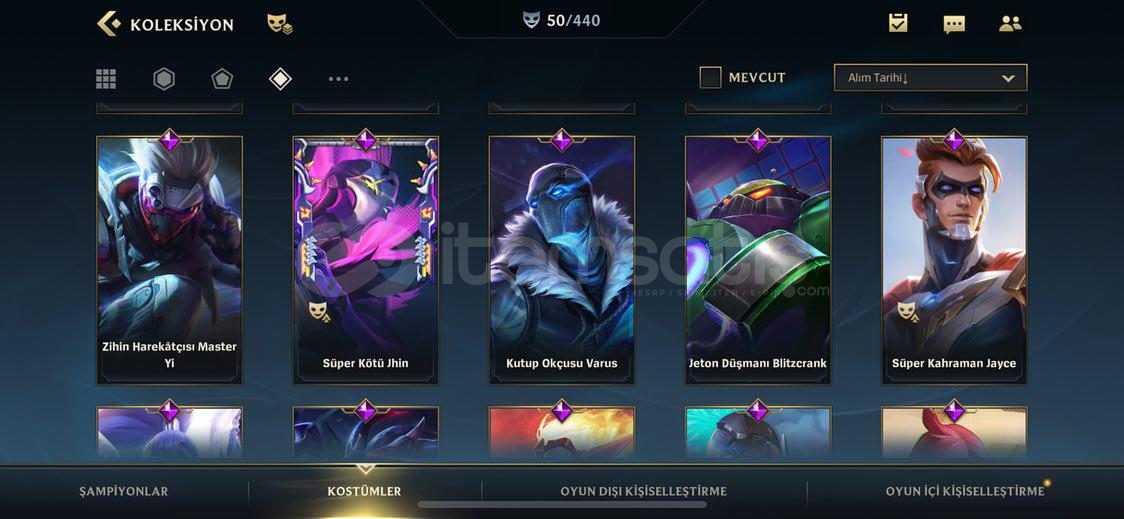The width and height of the screenshot is (1124, 519).
Task: Open the Alım Tarihi sort dropdown
Action: click(x=930, y=77)
